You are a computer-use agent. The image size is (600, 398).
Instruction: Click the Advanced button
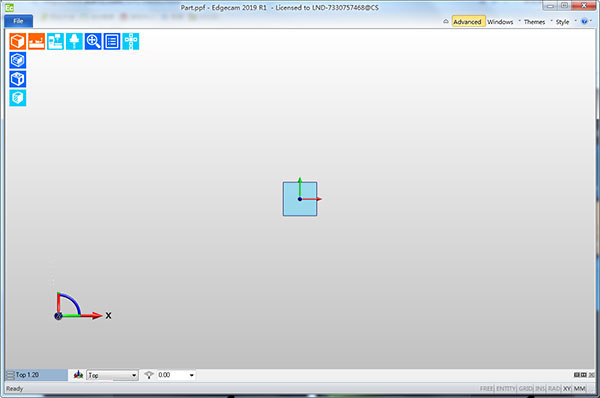coord(467,22)
